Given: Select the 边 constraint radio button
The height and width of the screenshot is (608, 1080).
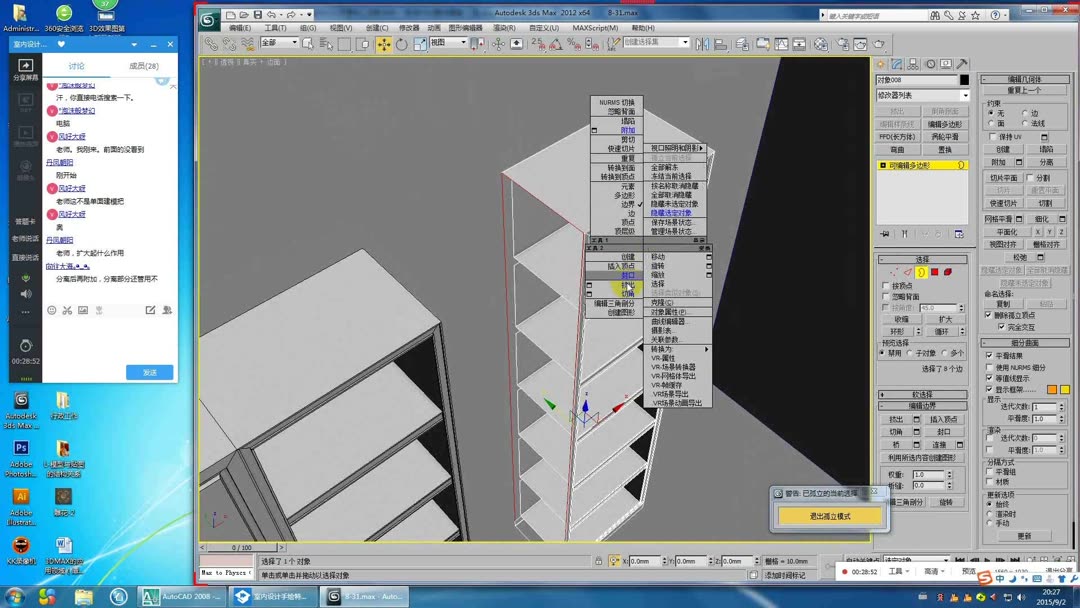Looking at the screenshot, I should pos(1025,113).
